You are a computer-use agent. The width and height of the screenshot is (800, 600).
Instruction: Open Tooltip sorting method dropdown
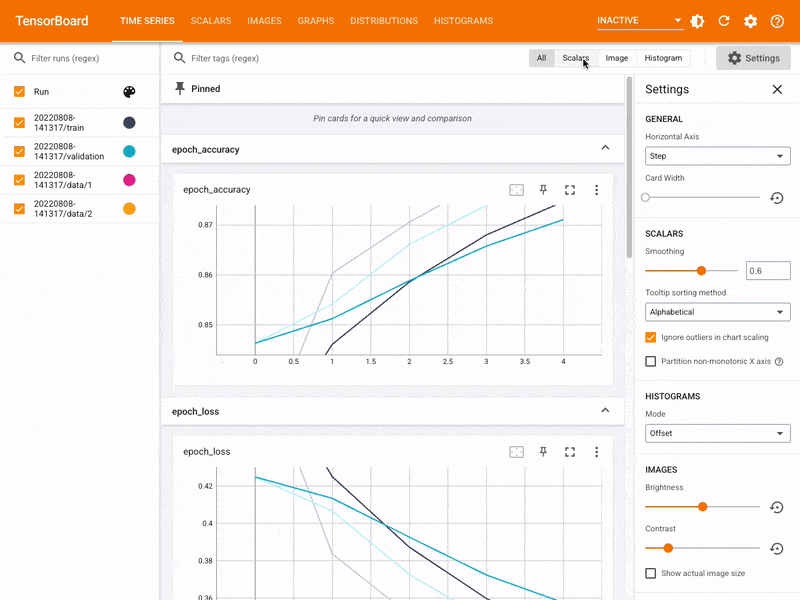[x=717, y=312]
